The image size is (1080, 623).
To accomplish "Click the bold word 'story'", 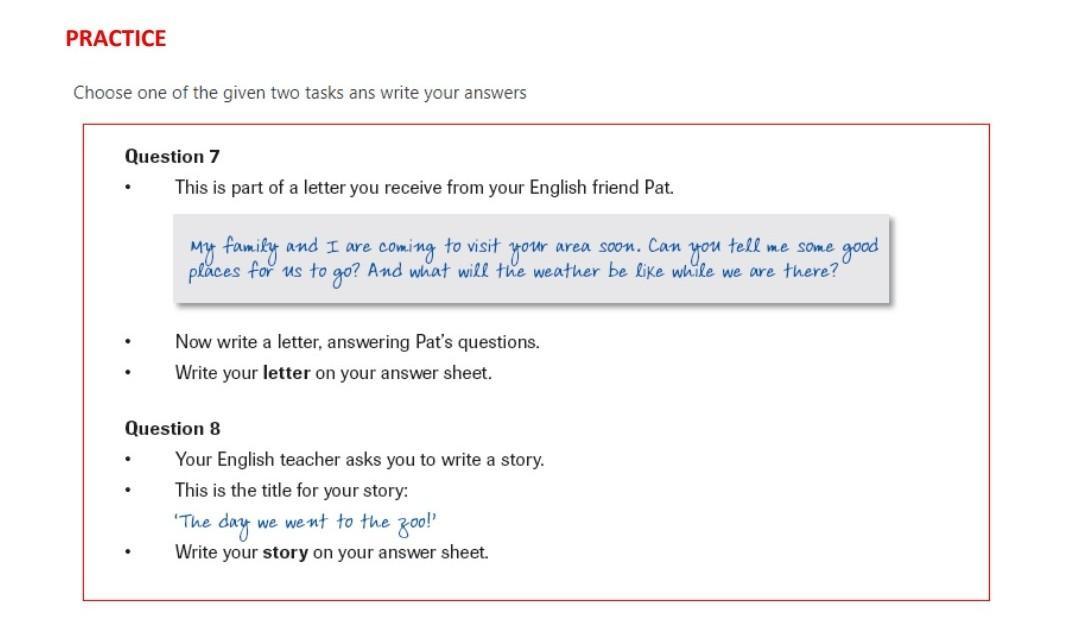I will pyautogui.click(x=285, y=552).
